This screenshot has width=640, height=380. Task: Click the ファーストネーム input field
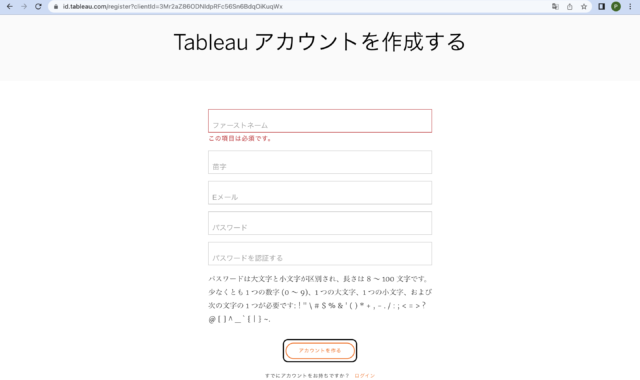point(320,121)
